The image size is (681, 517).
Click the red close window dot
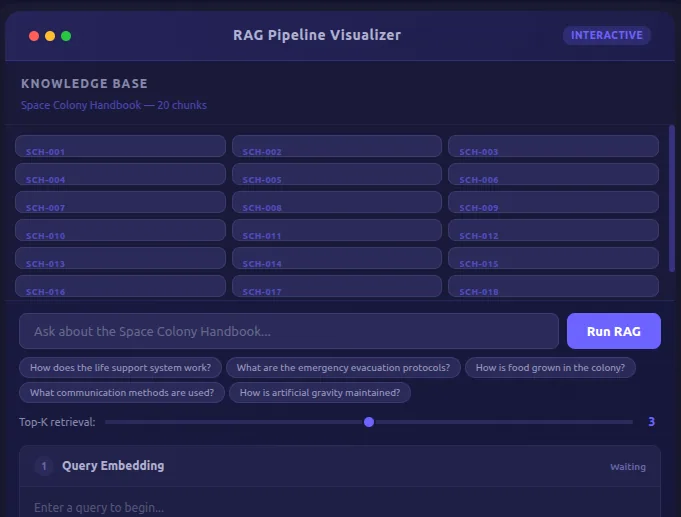point(34,36)
